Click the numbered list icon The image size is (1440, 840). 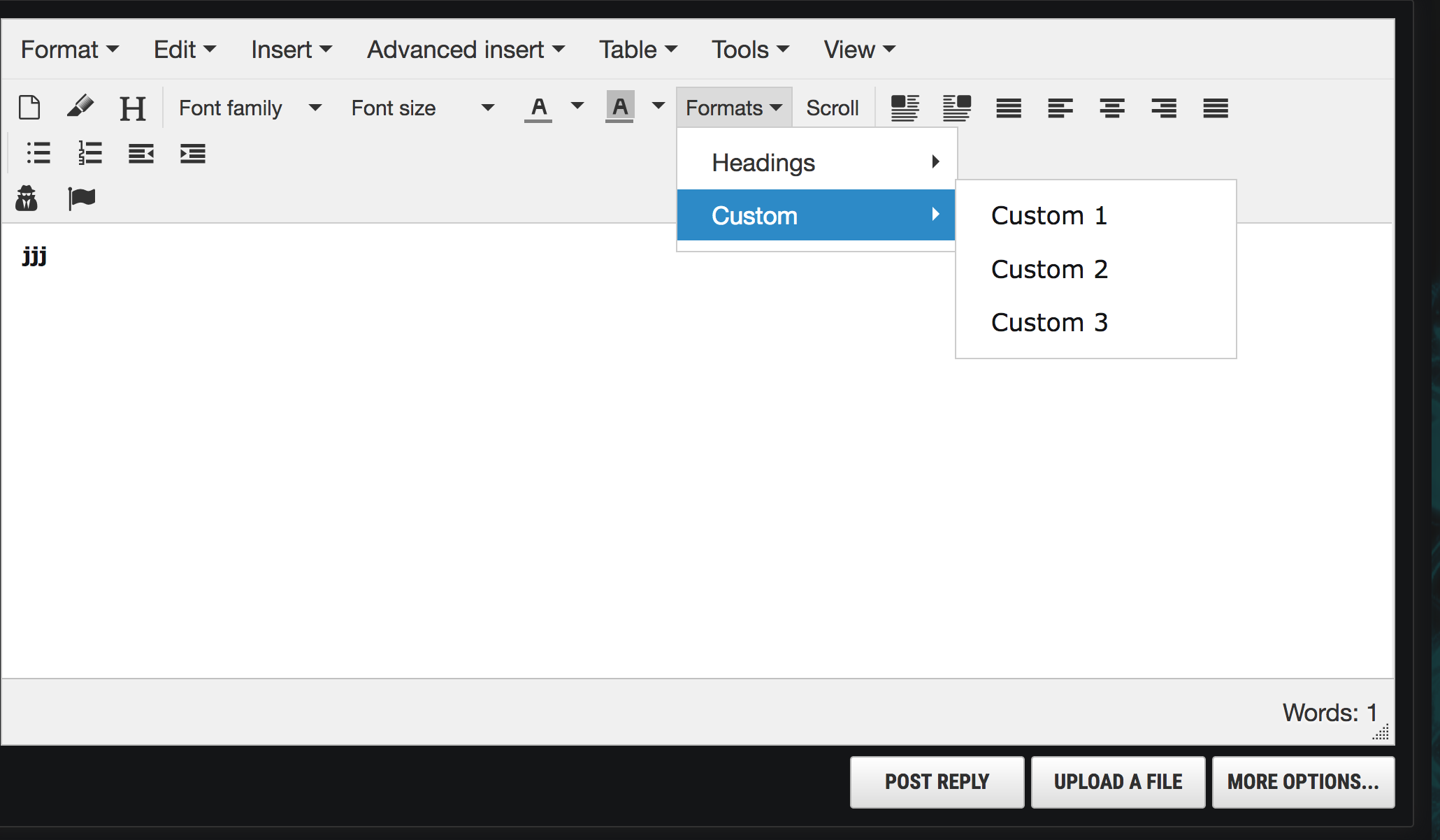coord(89,153)
